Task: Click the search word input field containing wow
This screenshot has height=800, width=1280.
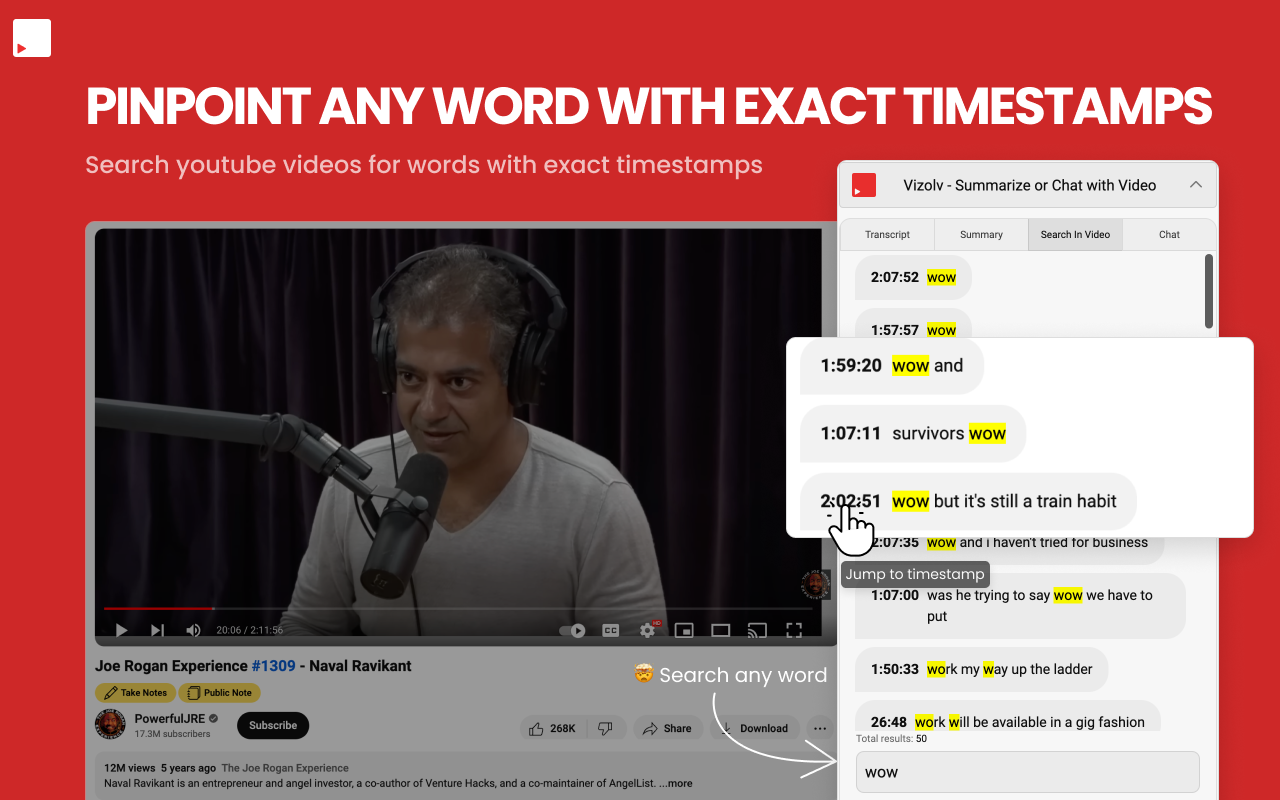Action: 1027,772
